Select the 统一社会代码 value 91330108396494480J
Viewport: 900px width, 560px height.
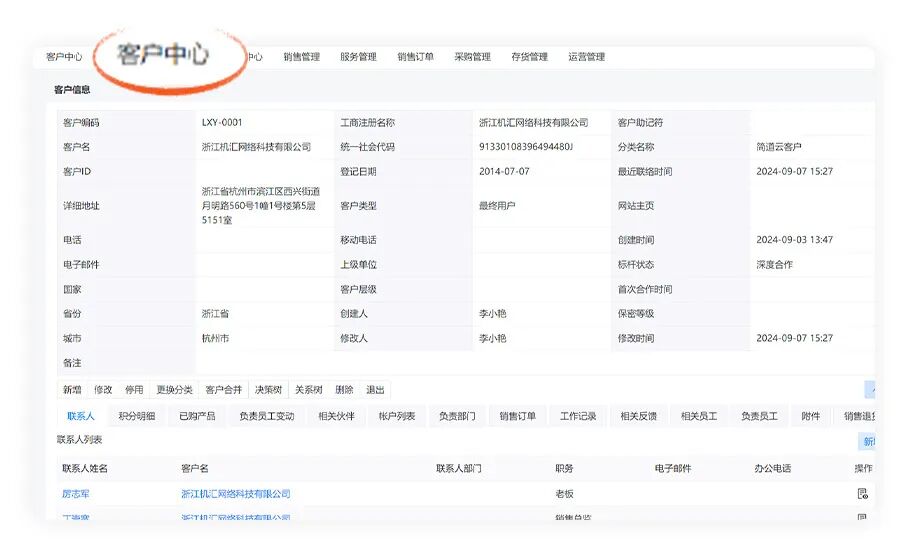click(526, 146)
